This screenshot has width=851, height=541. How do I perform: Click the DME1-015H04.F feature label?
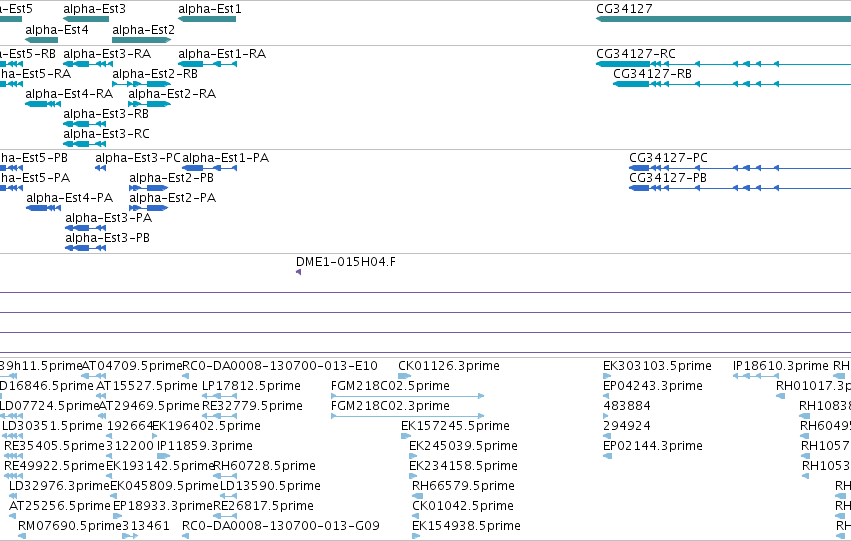[x=346, y=262]
